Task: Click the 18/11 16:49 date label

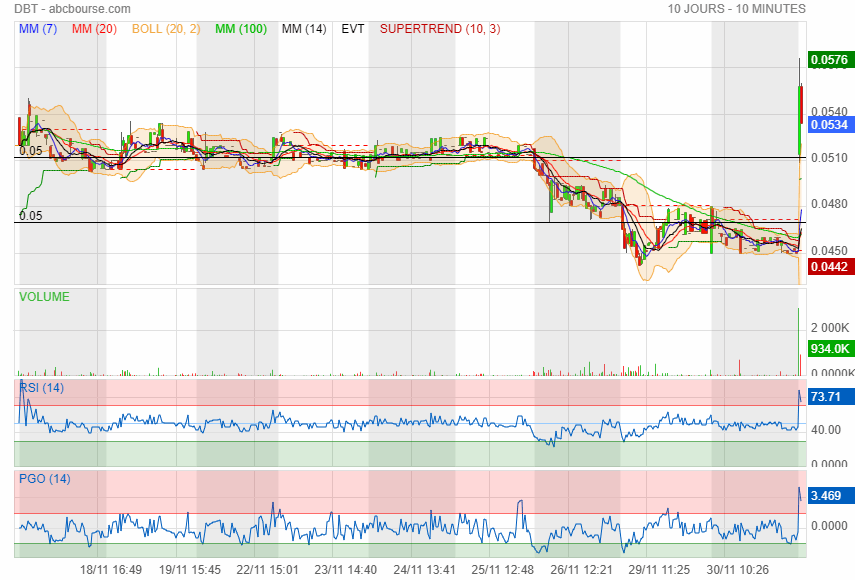Action: click(111, 570)
